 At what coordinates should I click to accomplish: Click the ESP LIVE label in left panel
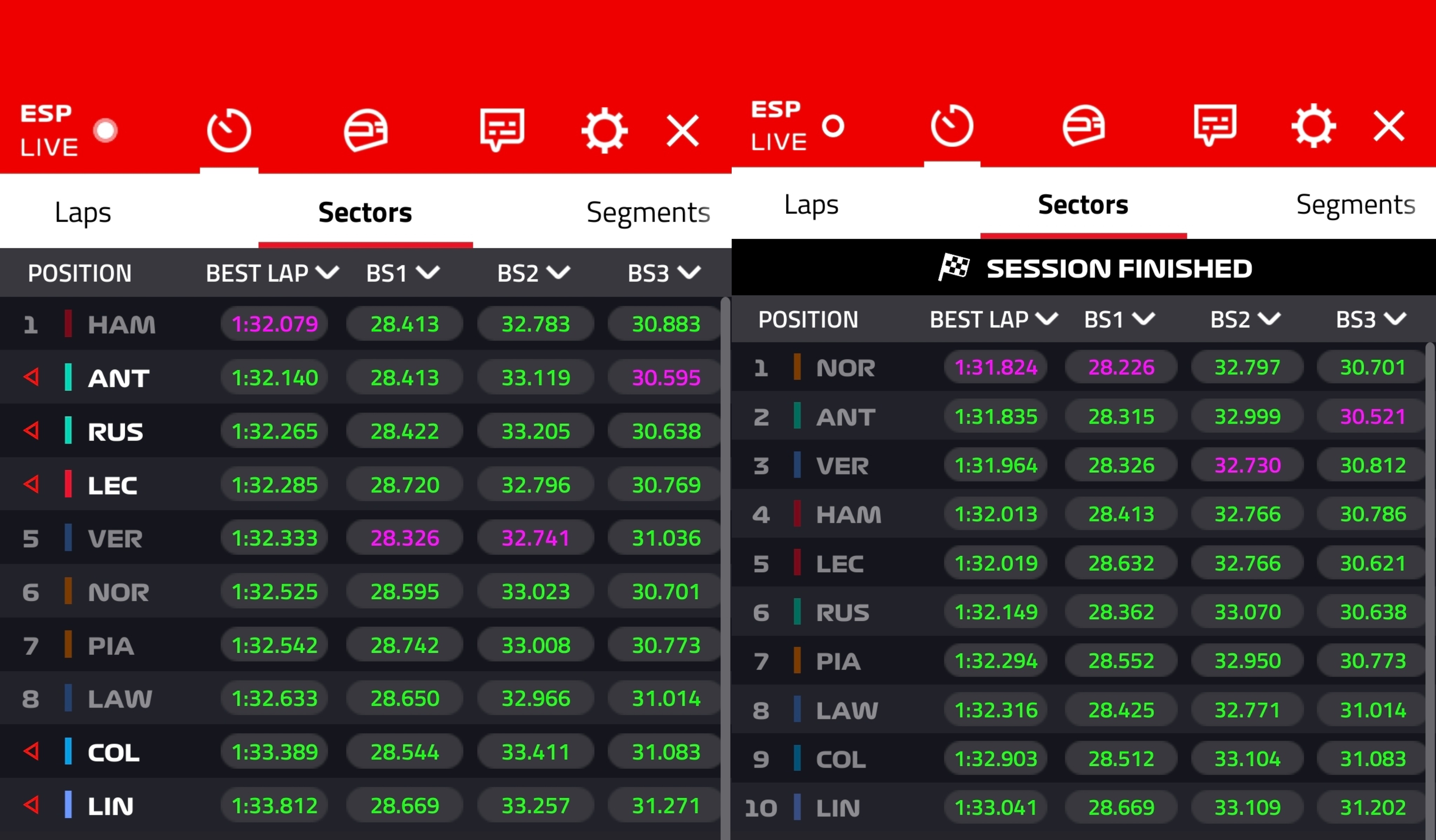coord(49,130)
